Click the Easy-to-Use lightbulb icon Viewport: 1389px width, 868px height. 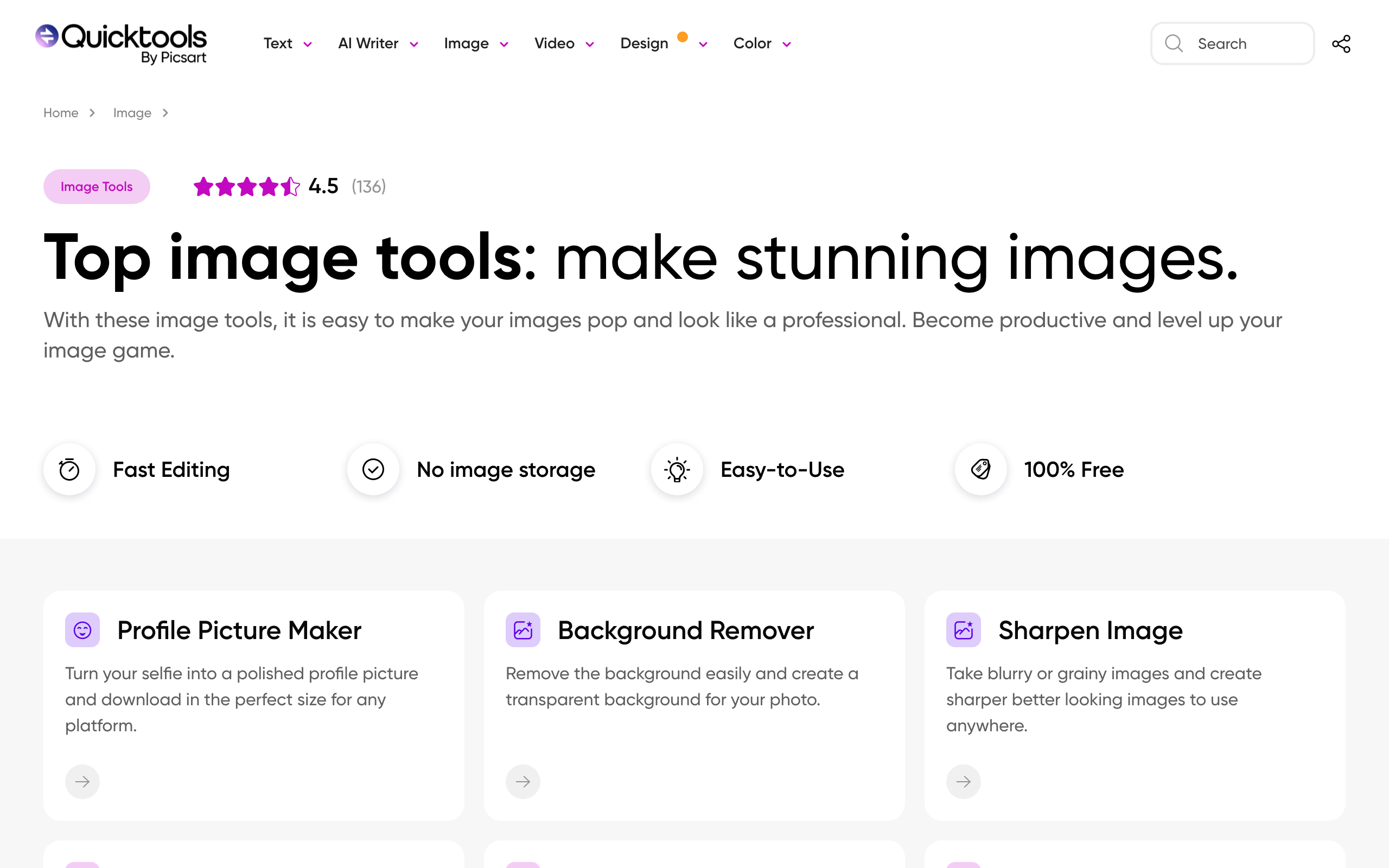(677, 470)
